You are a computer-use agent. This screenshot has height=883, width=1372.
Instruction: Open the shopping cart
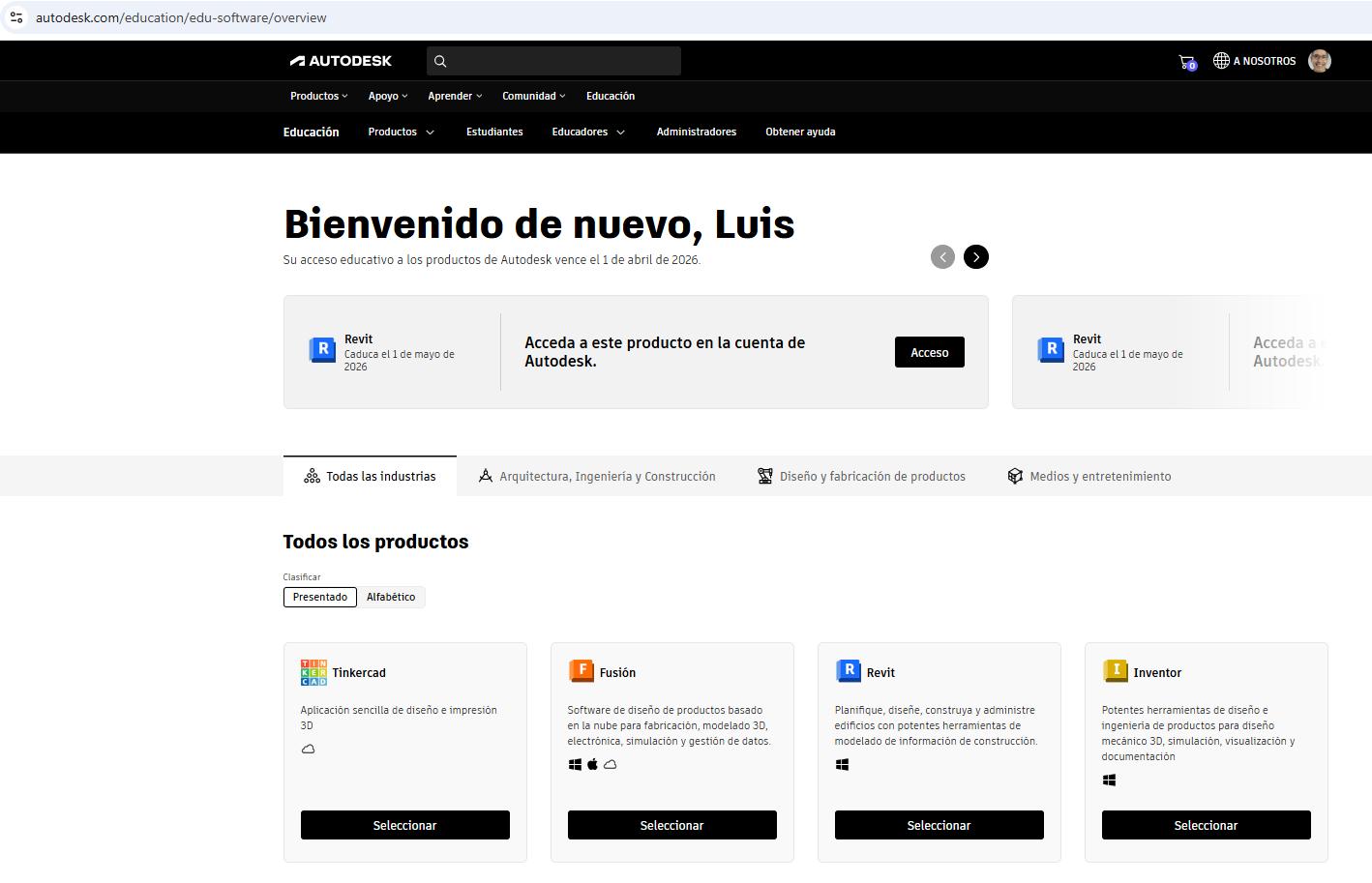pos(1187,62)
